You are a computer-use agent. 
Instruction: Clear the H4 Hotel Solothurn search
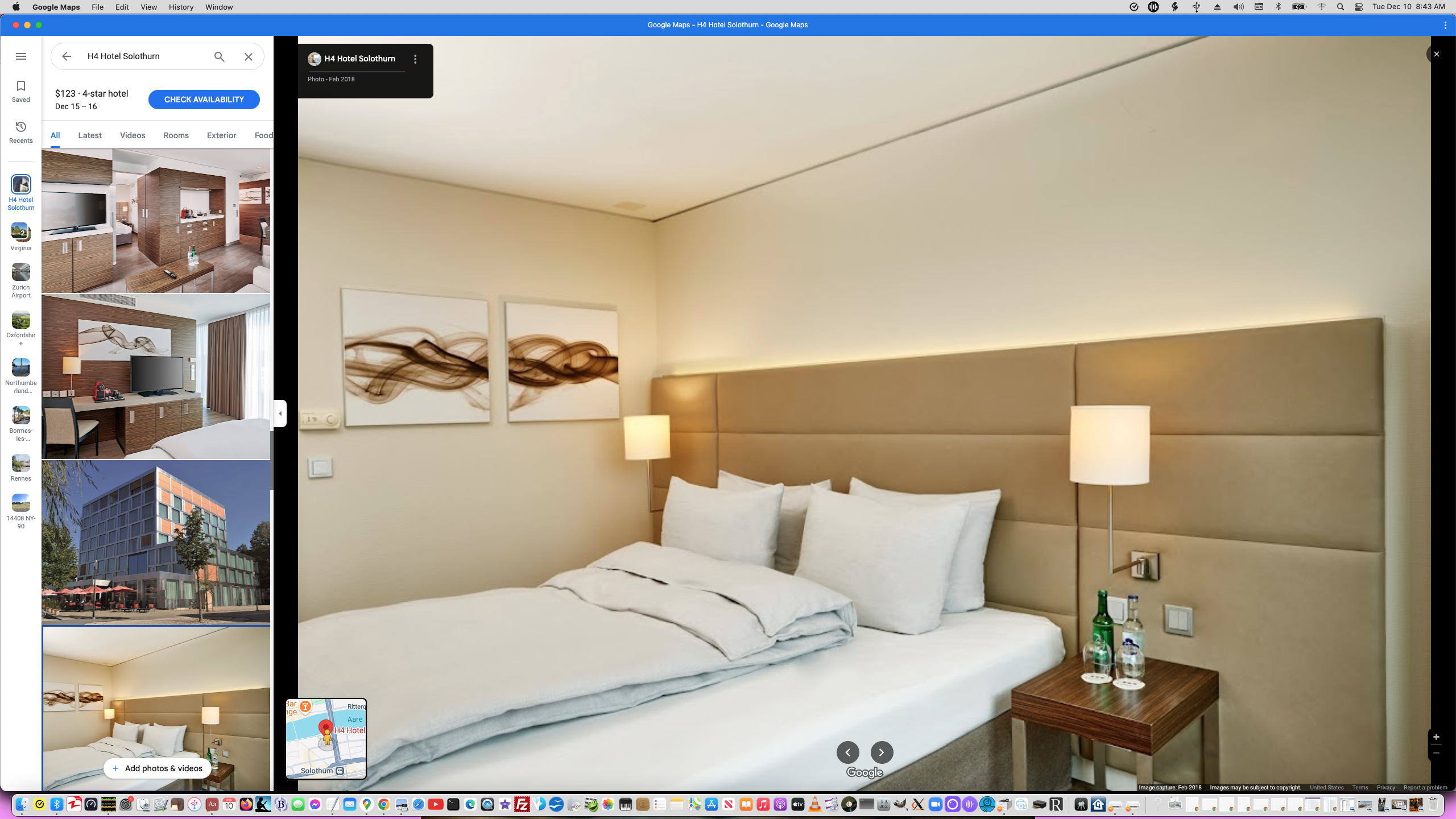[249, 56]
